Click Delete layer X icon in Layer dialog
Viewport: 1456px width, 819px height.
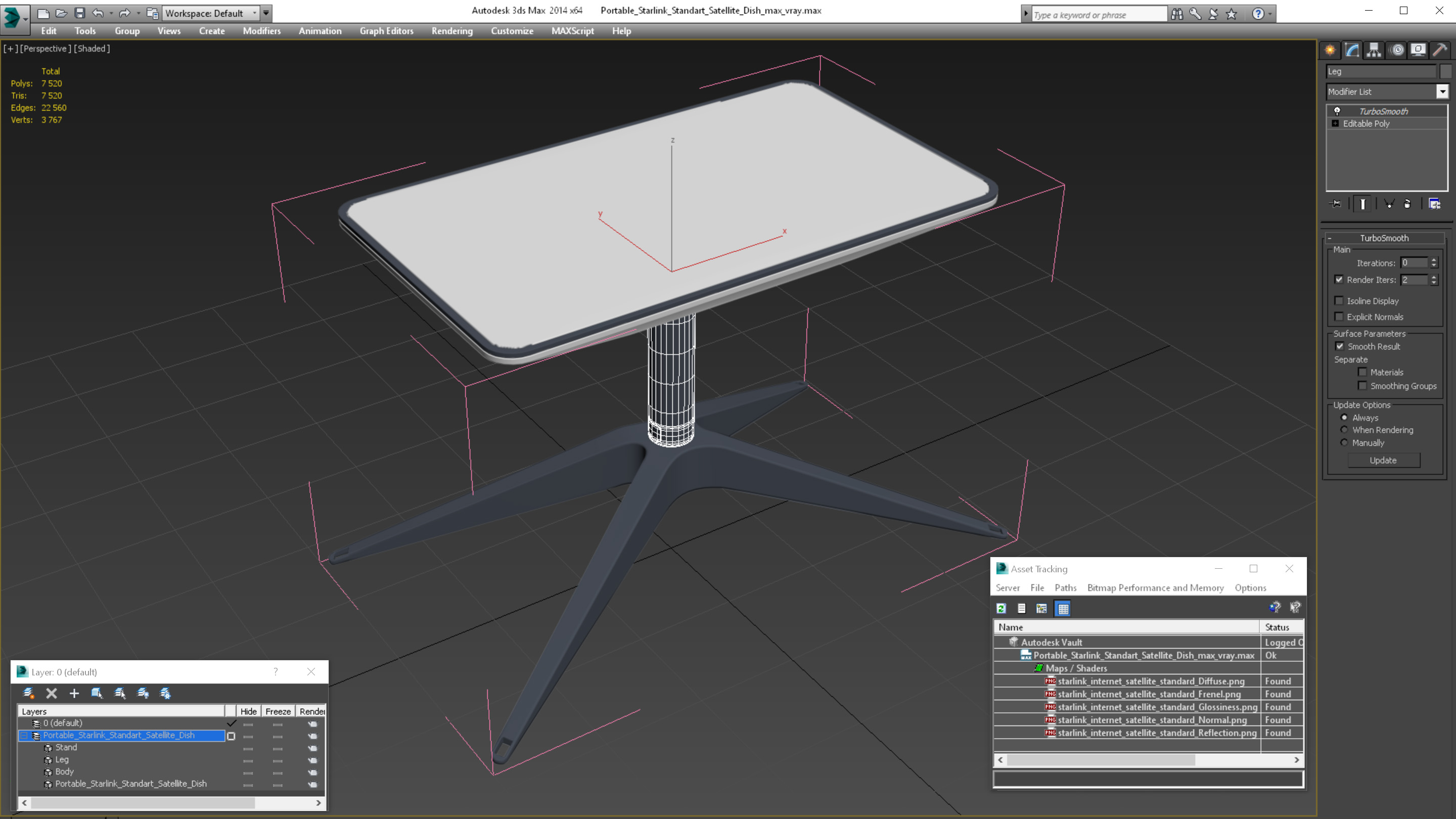point(52,693)
